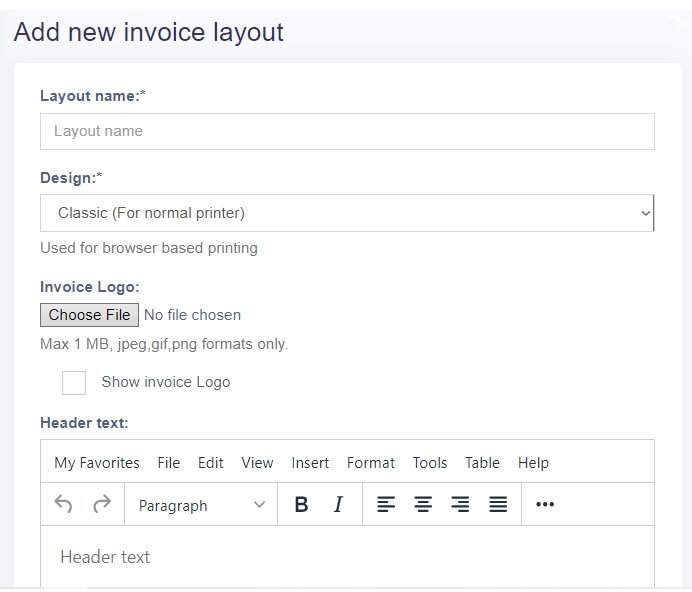Click into the Layout name field
The image size is (692, 592).
347,131
